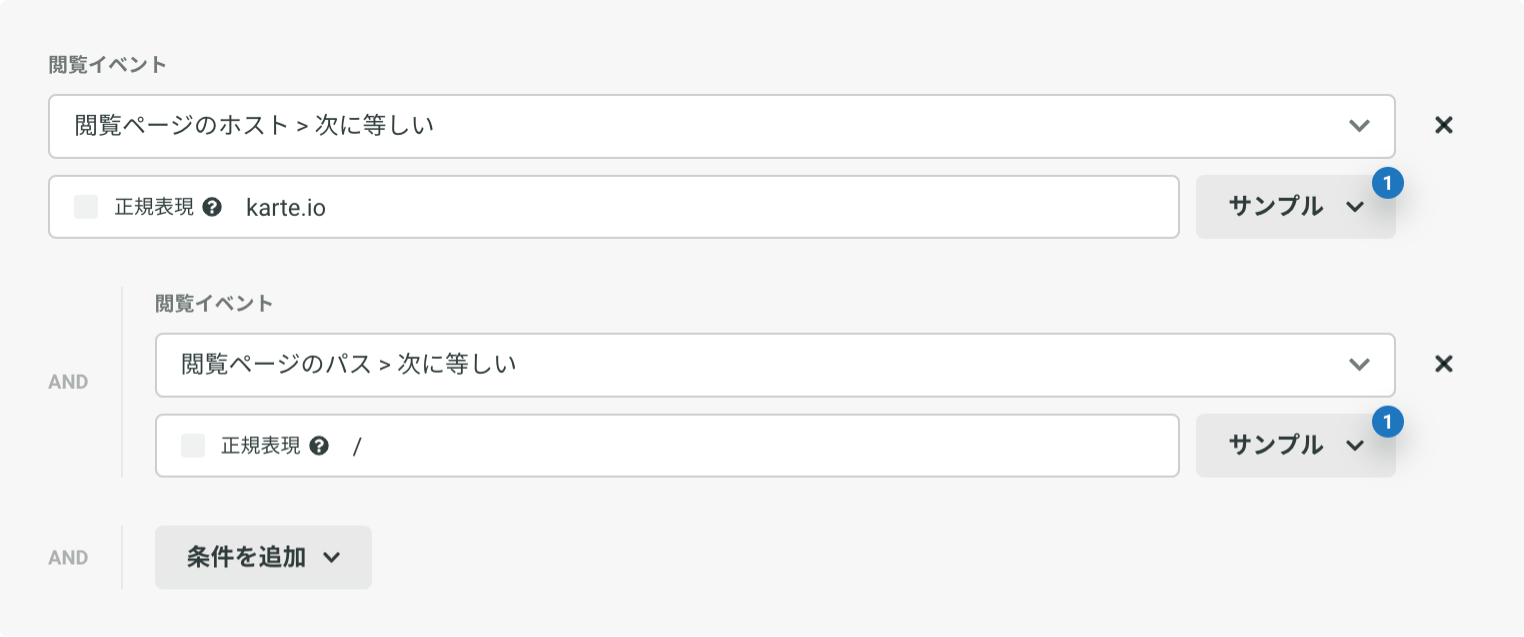Open 閲覧ページのパス > 次に等しい dropdown

pos(775,365)
